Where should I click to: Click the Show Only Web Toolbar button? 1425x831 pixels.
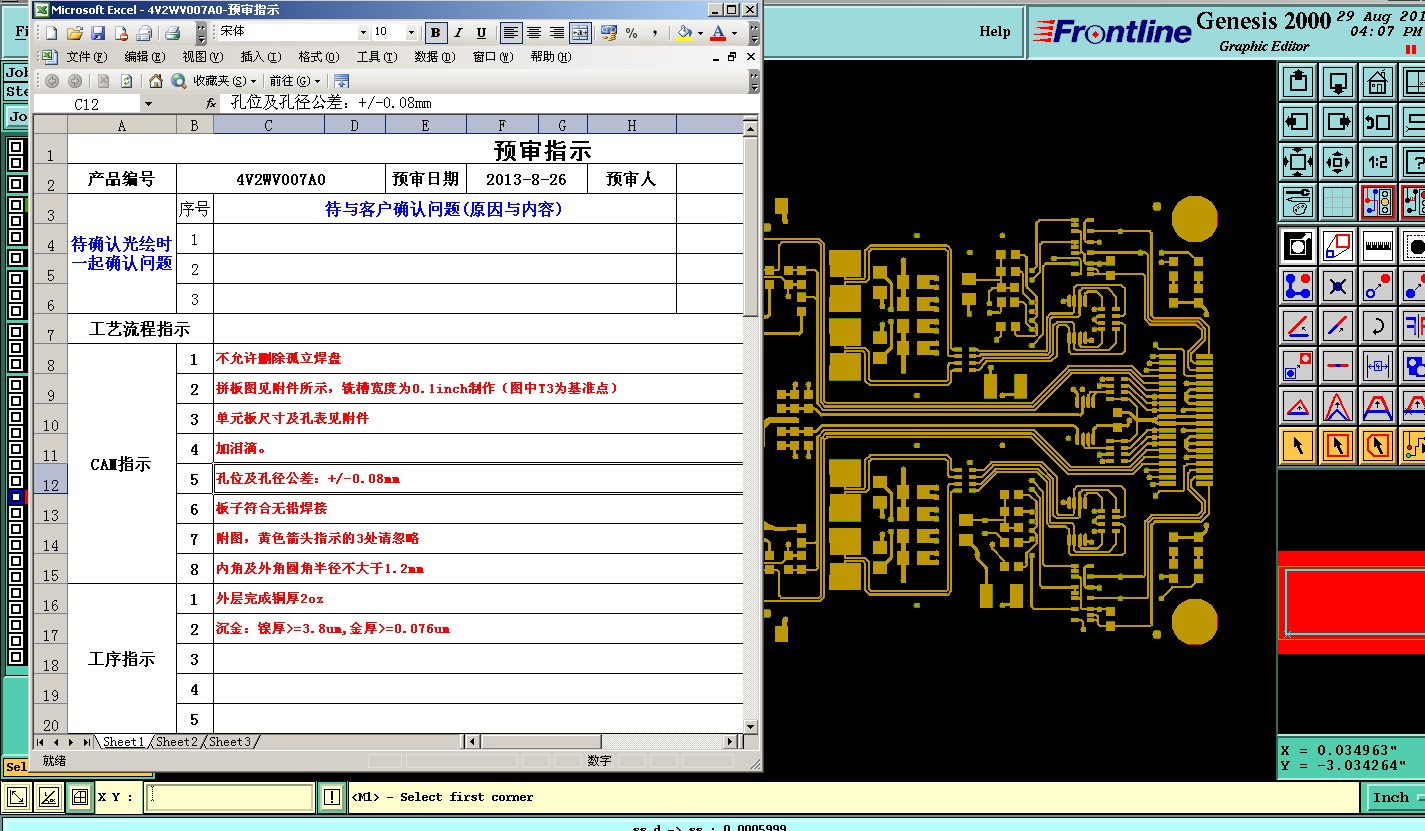(x=342, y=81)
